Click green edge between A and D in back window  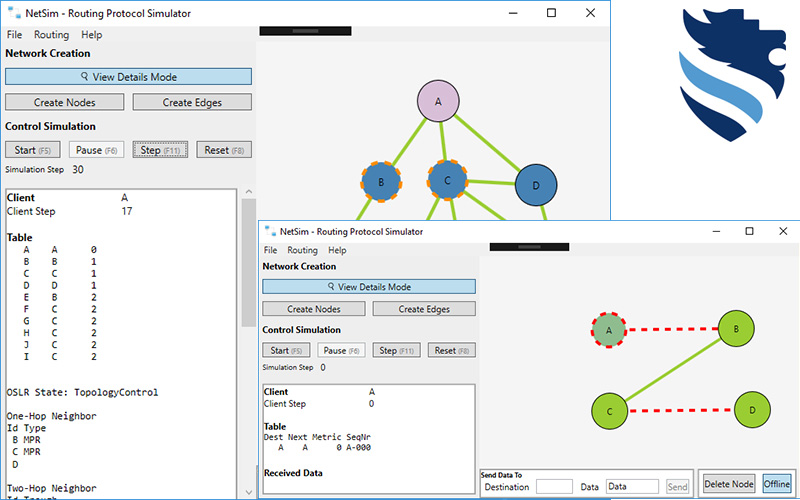click(x=487, y=143)
